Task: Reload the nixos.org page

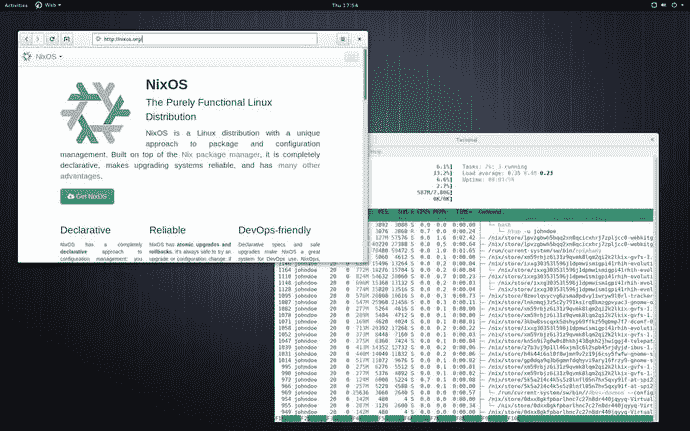Action: (x=52, y=39)
